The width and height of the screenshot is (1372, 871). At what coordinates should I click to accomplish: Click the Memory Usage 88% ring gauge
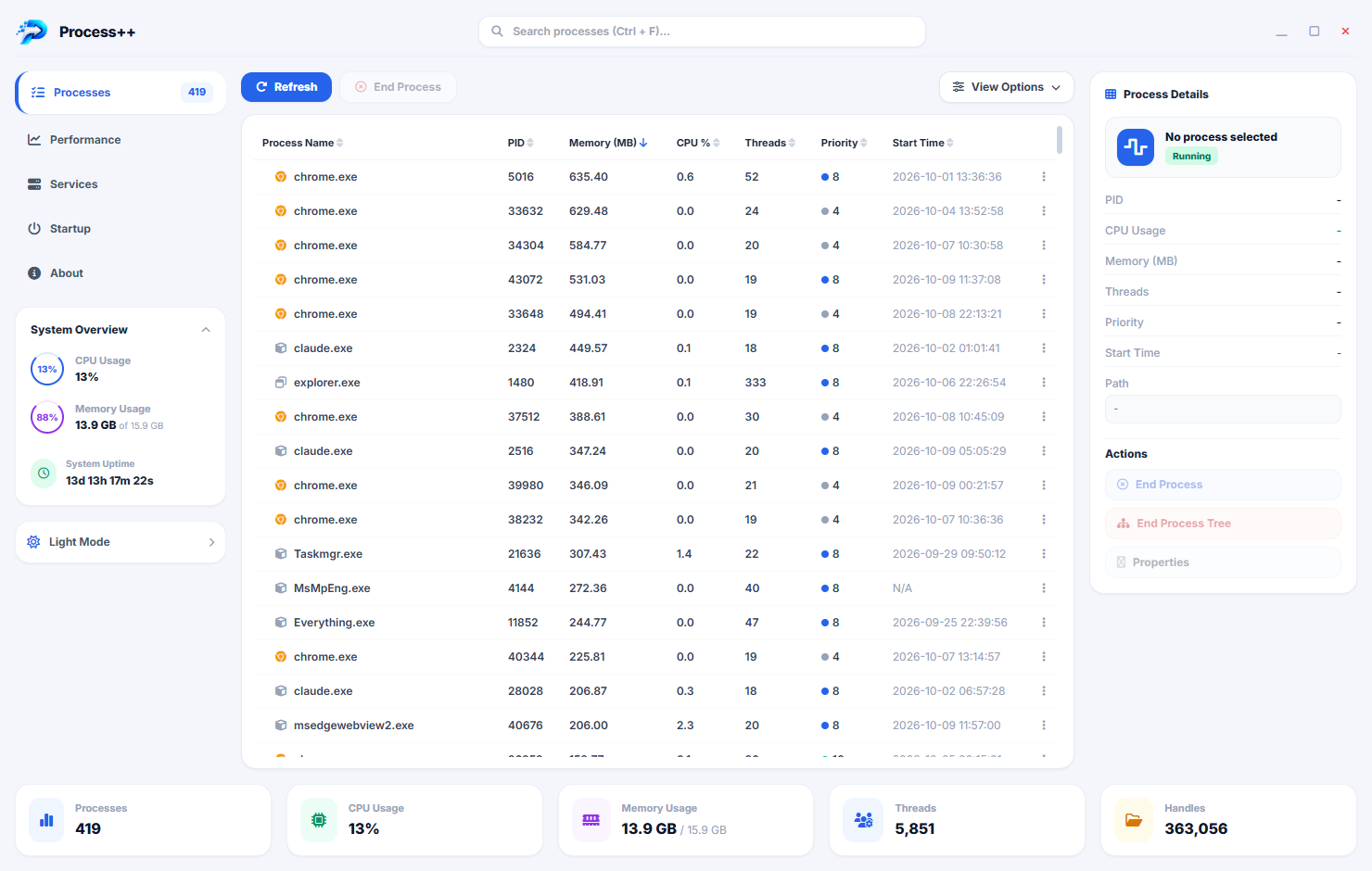click(47, 417)
